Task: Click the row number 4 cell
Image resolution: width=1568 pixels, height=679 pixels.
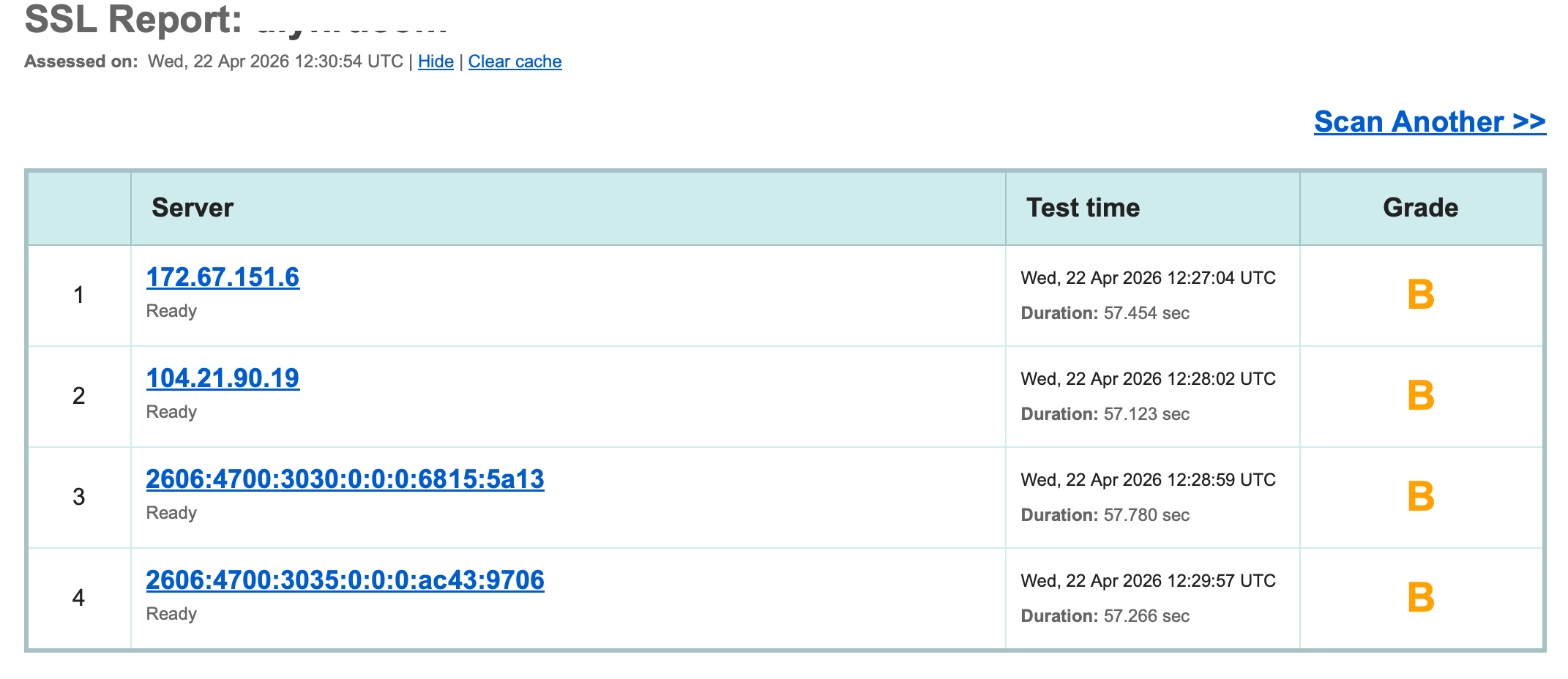Action: tap(78, 598)
